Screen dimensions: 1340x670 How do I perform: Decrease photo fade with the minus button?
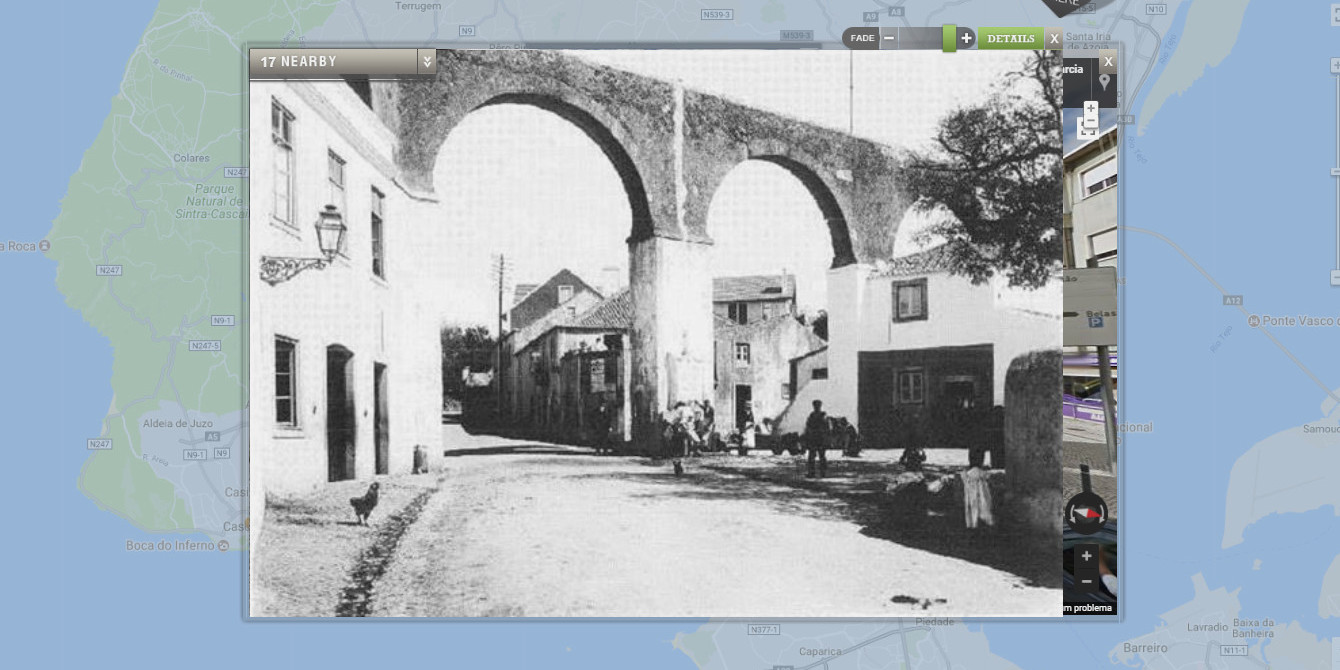(889, 38)
